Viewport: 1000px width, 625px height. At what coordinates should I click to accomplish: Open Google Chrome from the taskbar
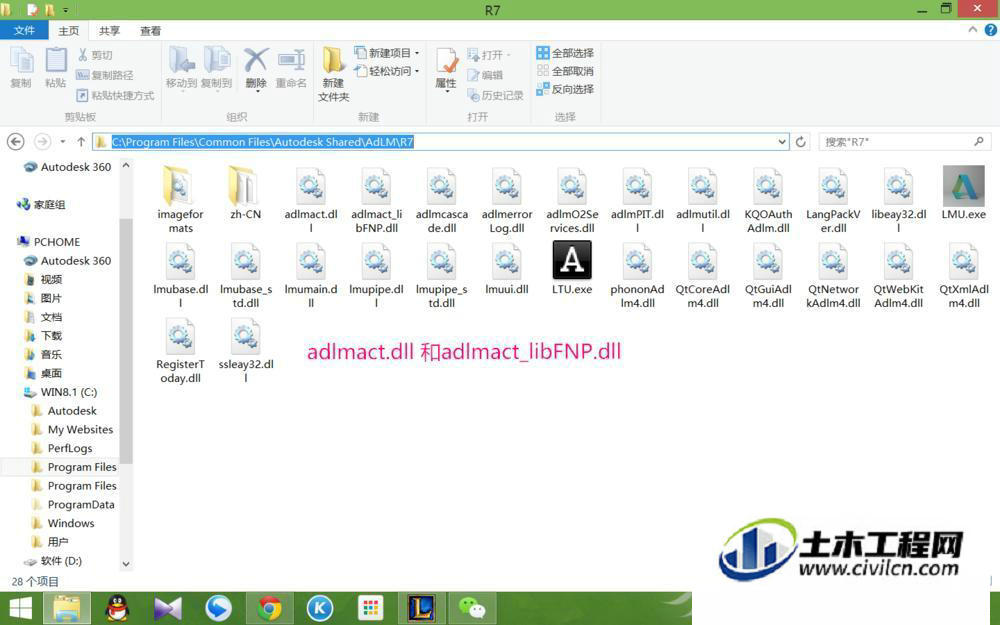(x=269, y=608)
